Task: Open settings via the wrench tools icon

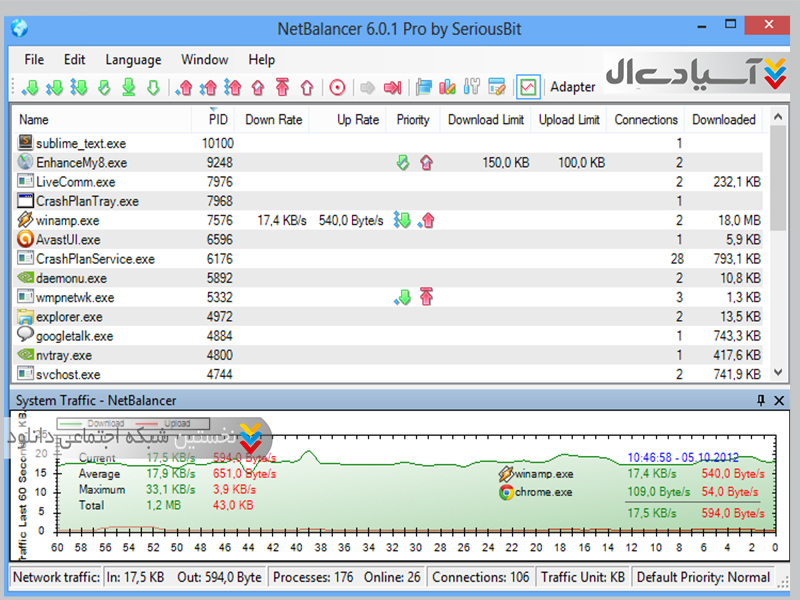Action: coord(473,88)
